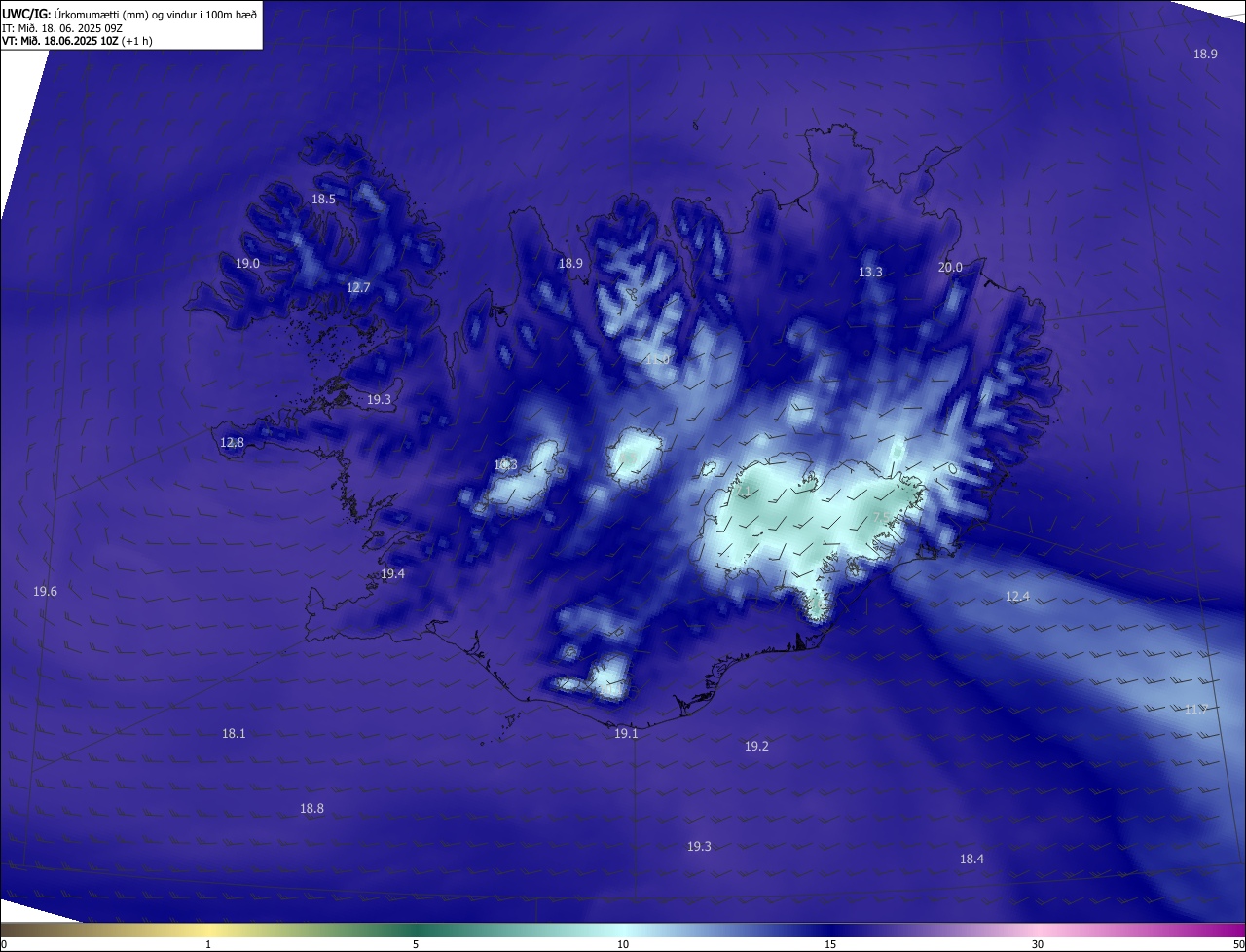Click the 1 tick label on the color scale
This screenshot has width=1246, height=952.
coord(209,944)
